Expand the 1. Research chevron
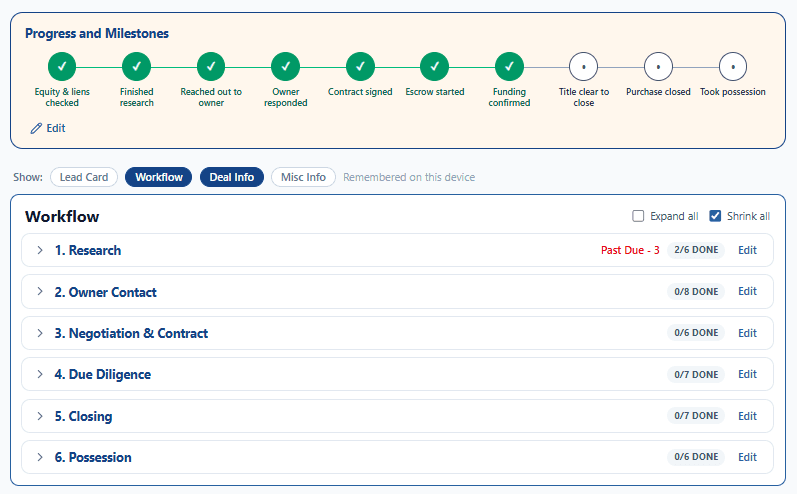This screenshot has width=797, height=494. (40, 250)
